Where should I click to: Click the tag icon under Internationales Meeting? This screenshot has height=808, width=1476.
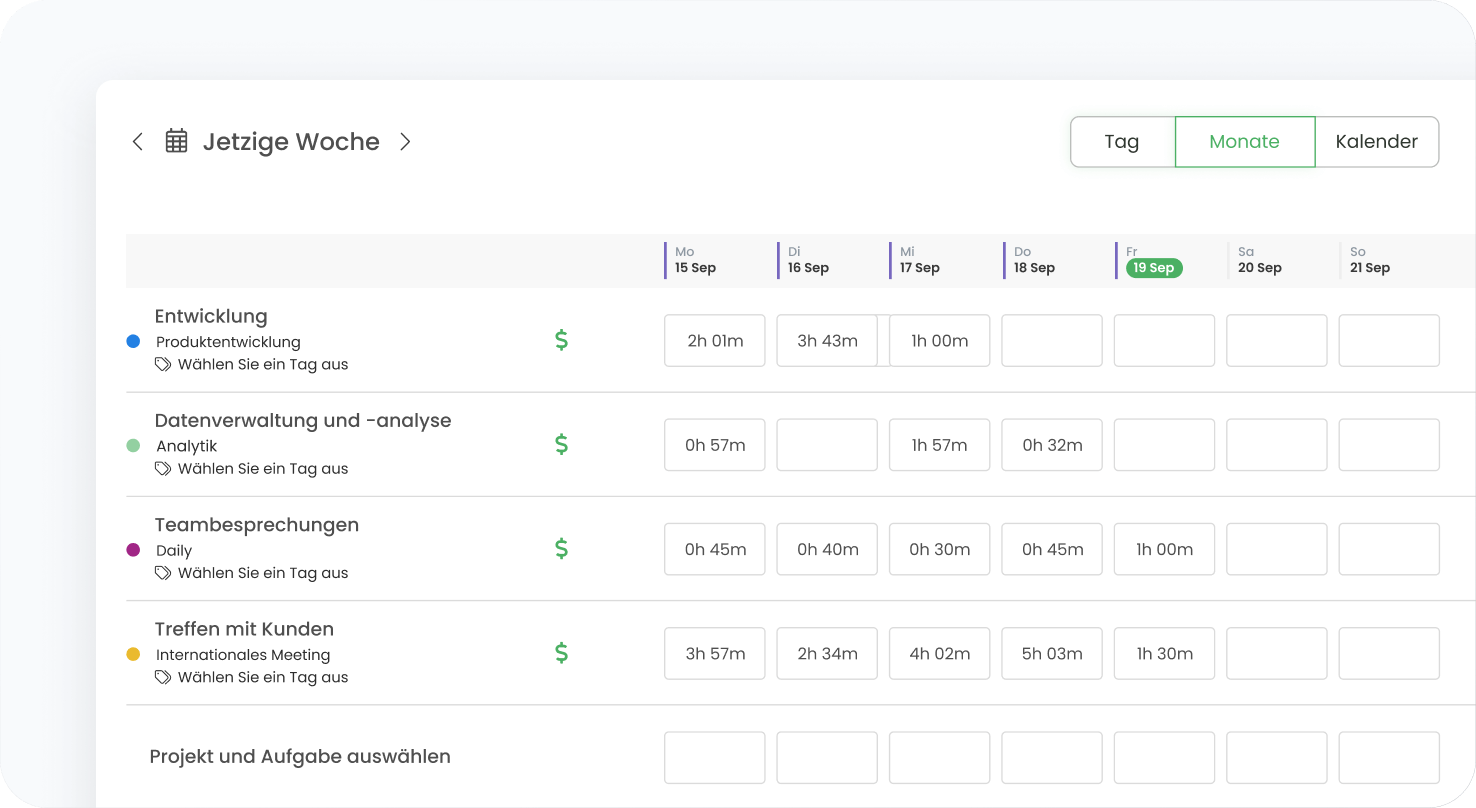[163, 678]
